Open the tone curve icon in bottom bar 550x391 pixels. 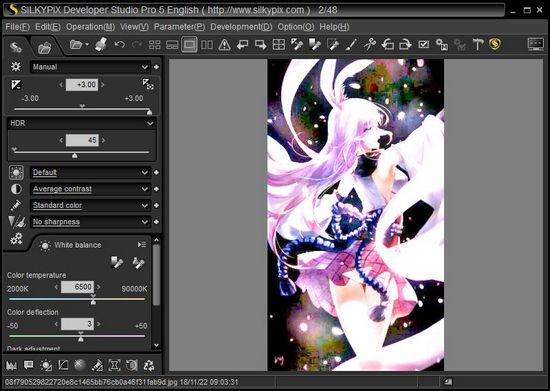click(x=63, y=365)
